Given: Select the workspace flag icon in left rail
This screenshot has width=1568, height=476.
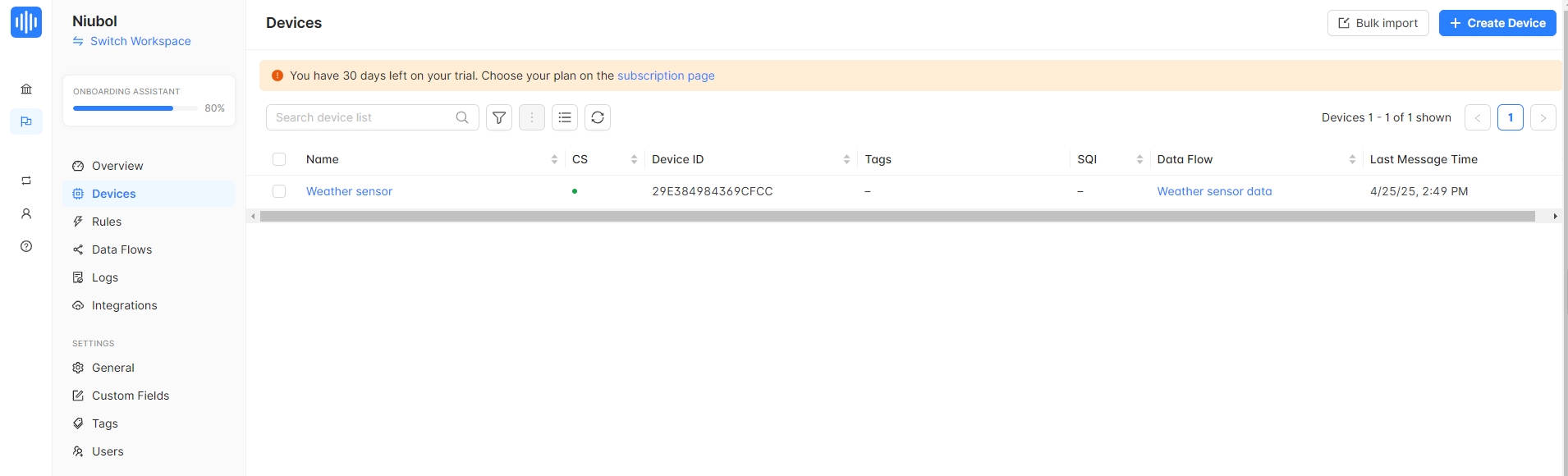Looking at the screenshot, I should coord(26,121).
